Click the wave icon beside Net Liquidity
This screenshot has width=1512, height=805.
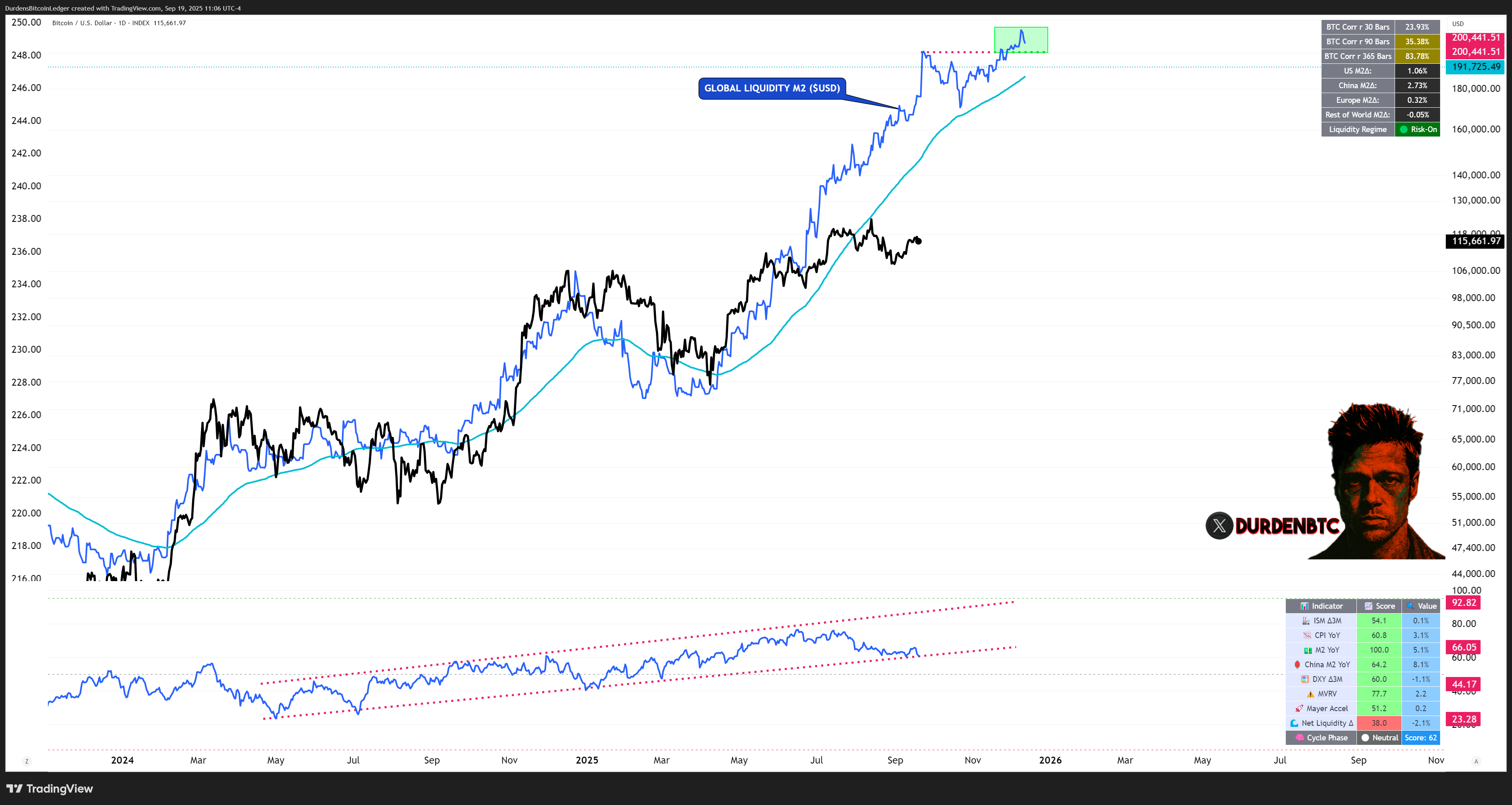pyautogui.click(x=1294, y=723)
